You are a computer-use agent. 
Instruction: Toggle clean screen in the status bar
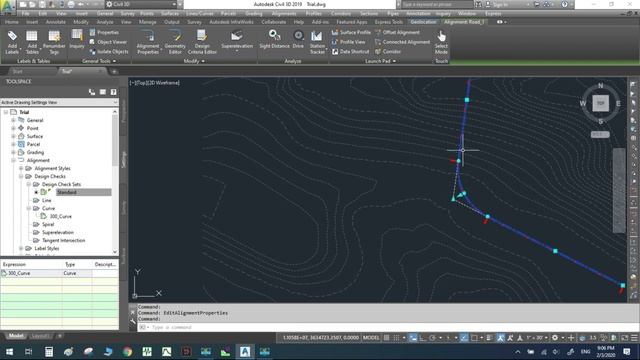[625, 338]
